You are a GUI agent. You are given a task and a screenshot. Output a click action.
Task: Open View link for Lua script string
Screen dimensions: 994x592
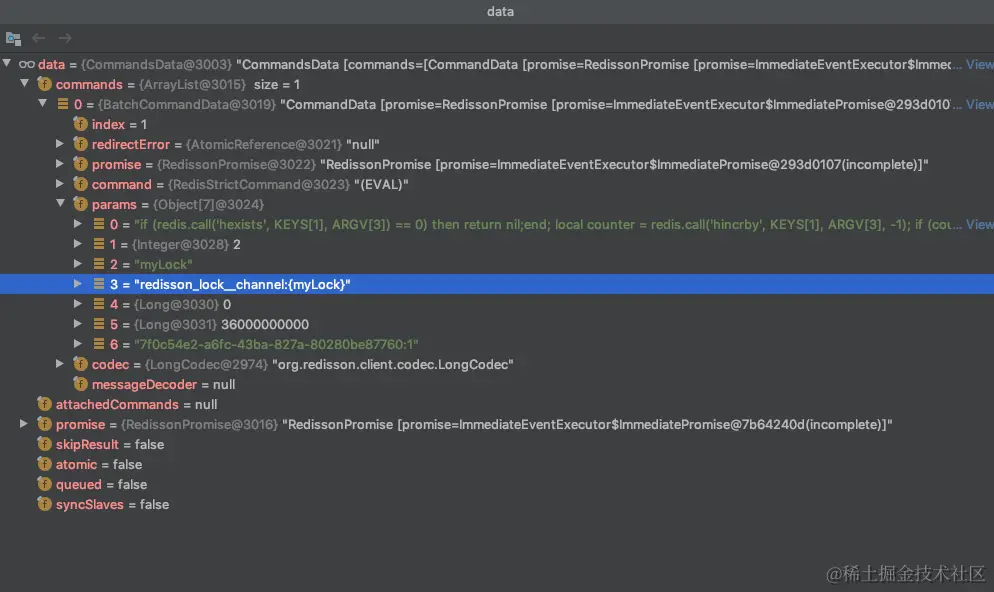pos(979,224)
